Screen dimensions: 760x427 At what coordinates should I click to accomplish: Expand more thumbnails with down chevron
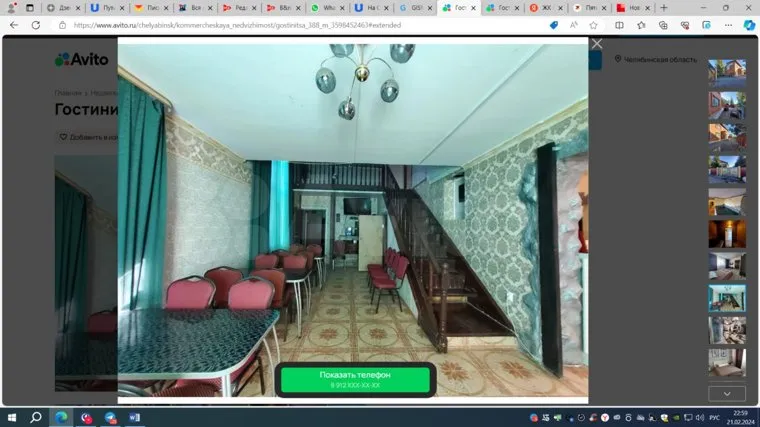coord(727,394)
